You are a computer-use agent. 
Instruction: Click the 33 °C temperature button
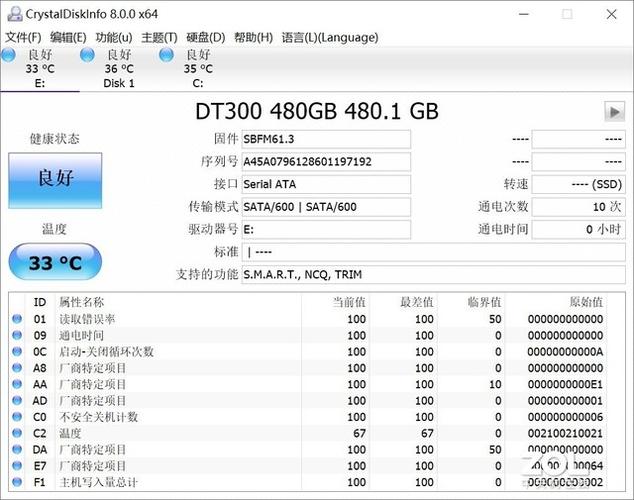click(x=55, y=263)
